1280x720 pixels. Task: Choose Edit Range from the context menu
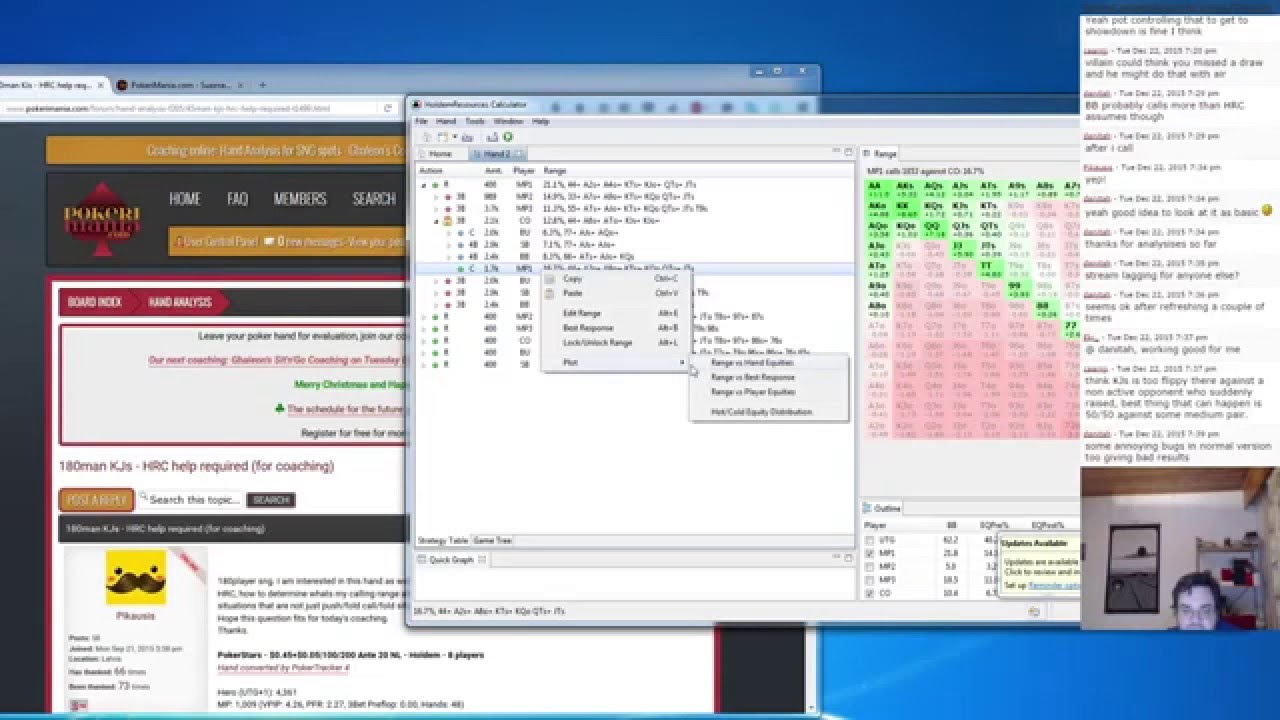point(582,313)
